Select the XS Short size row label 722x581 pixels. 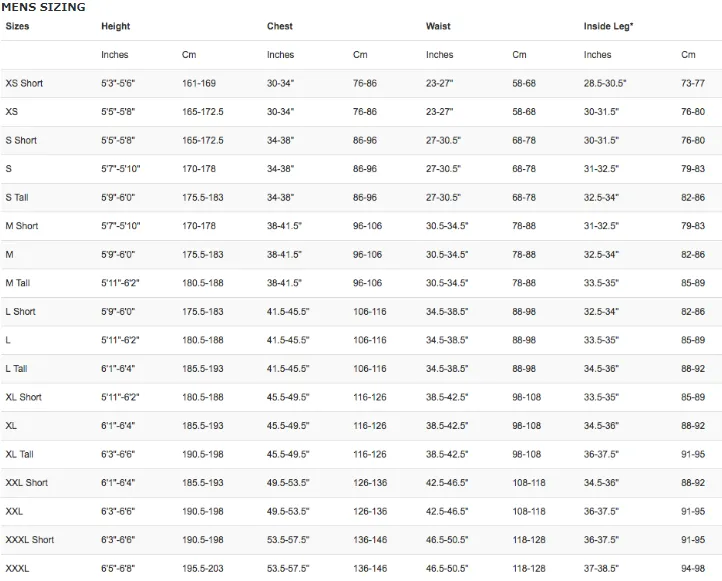pos(24,83)
